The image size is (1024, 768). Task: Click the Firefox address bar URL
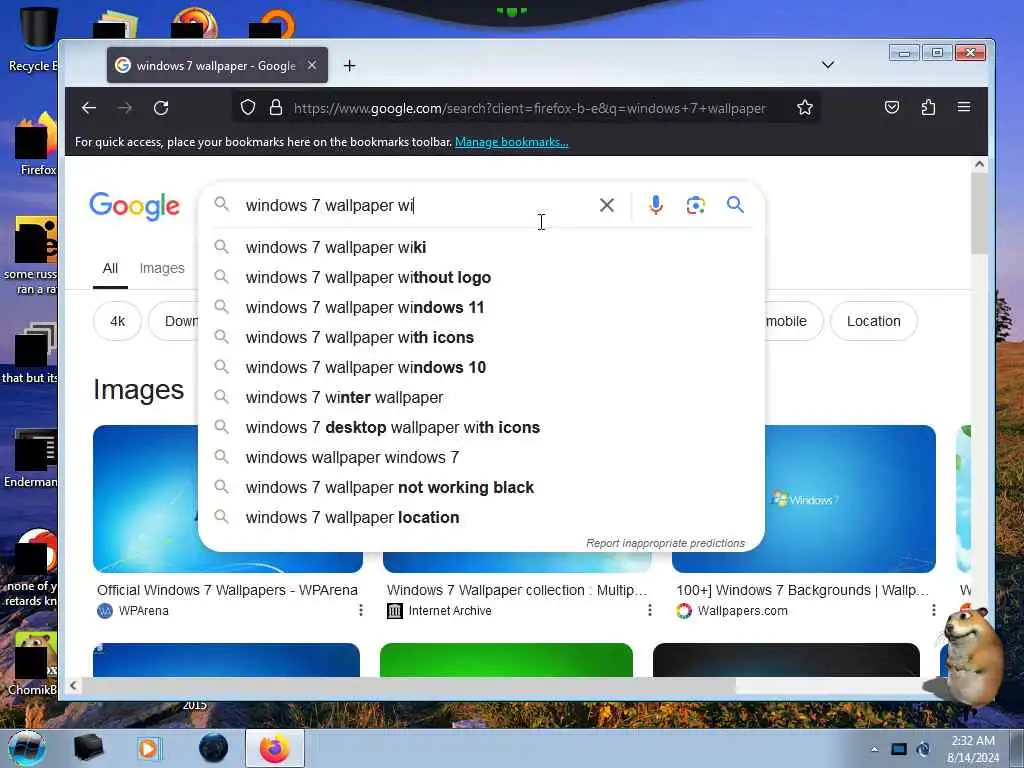530,108
